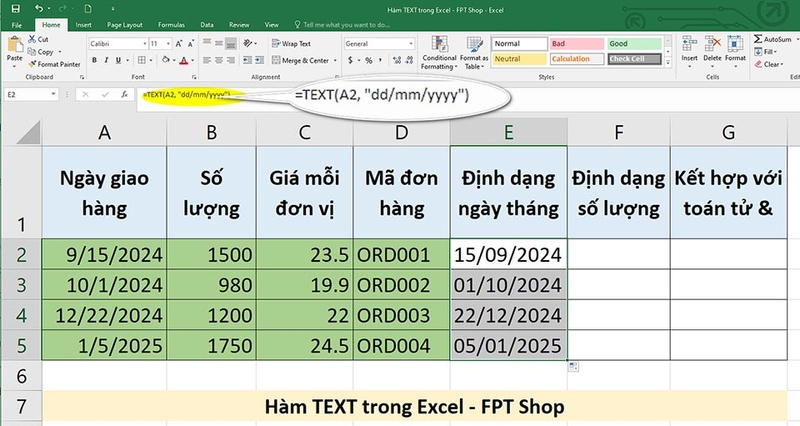
Task: Toggle Center horizontal alignment
Action: pos(219,60)
